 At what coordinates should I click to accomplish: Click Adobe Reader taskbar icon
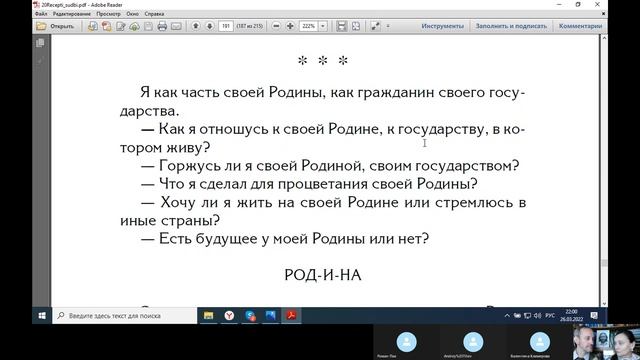pyautogui.click(x=291, y=316)
